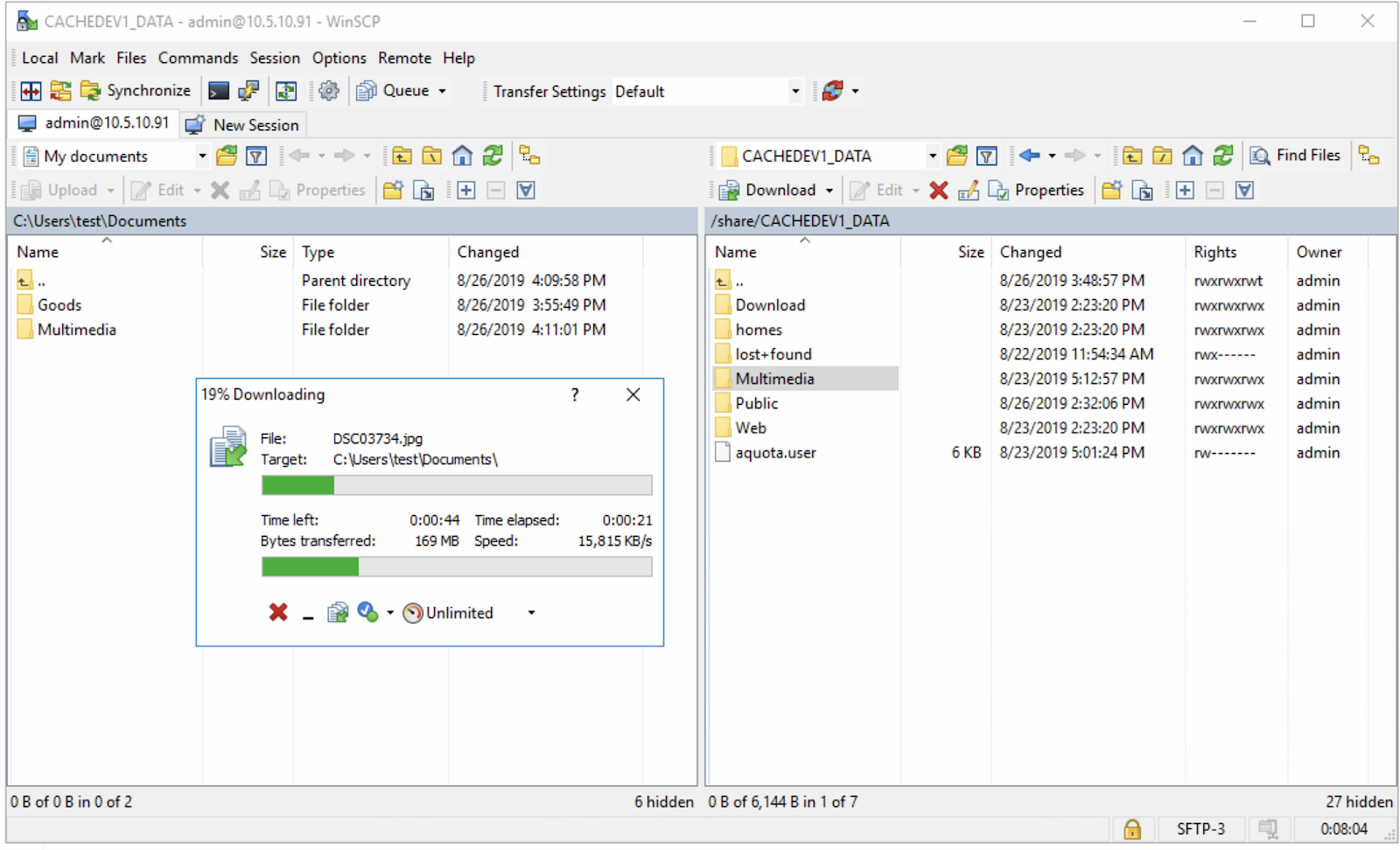Expand Once Finished dropdown arrow in progress dialog
Image resolution: width=1400 pixels, height=850 pixels.
(x=390, y=613)
